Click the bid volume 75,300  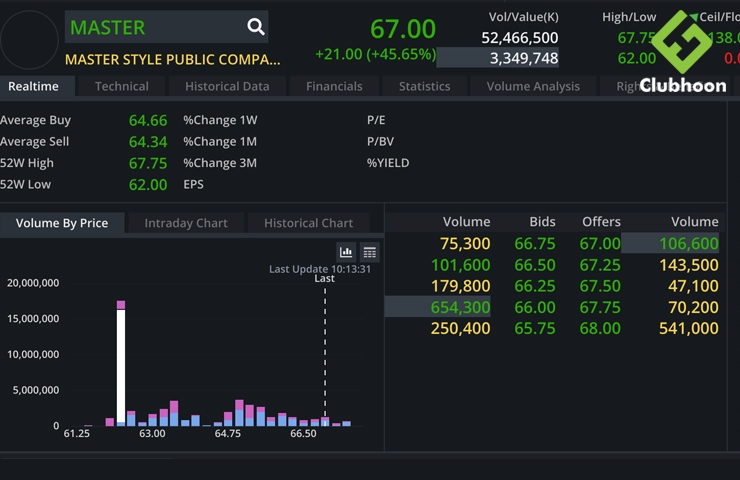[x=465, y=244]
